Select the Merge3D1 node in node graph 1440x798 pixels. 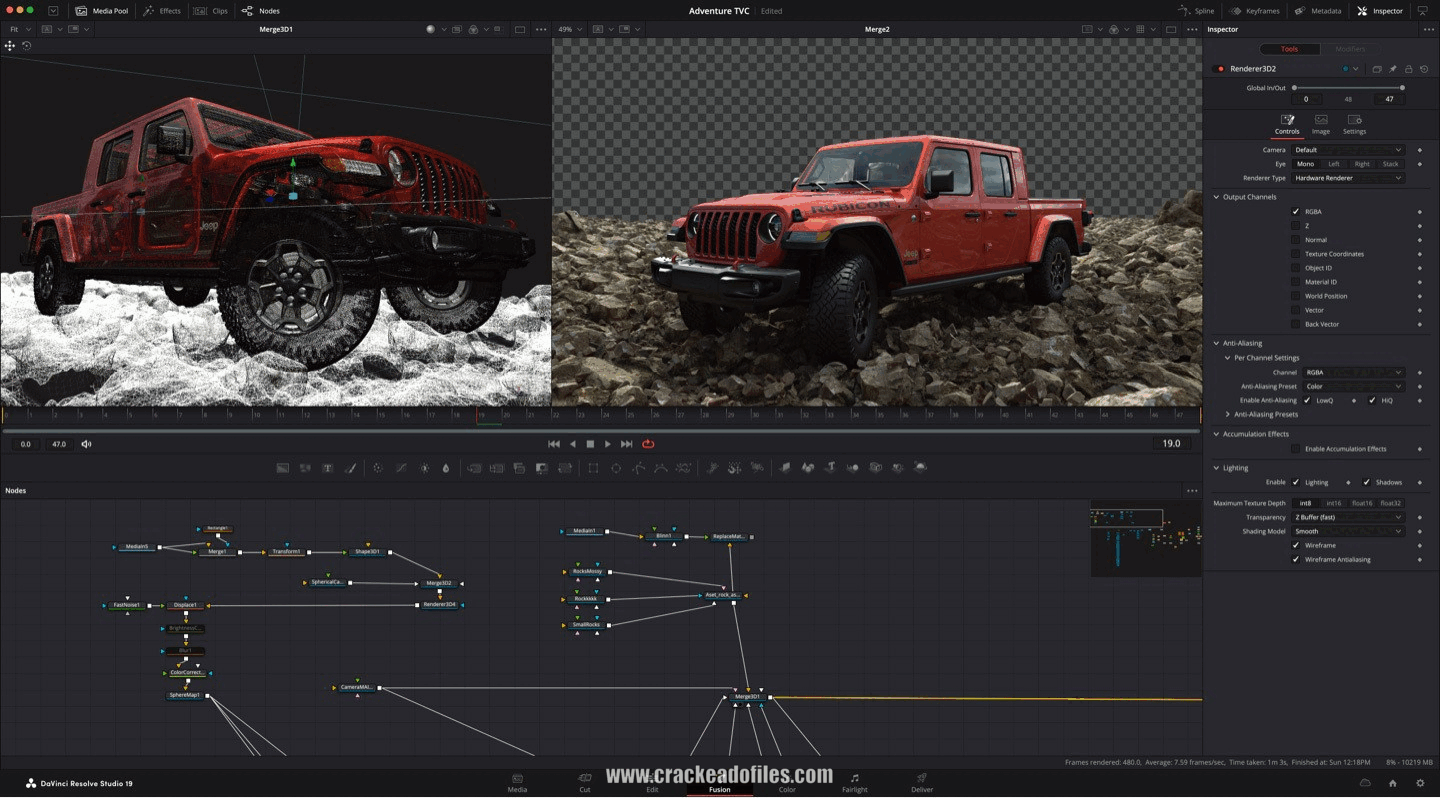pos(747,696)
